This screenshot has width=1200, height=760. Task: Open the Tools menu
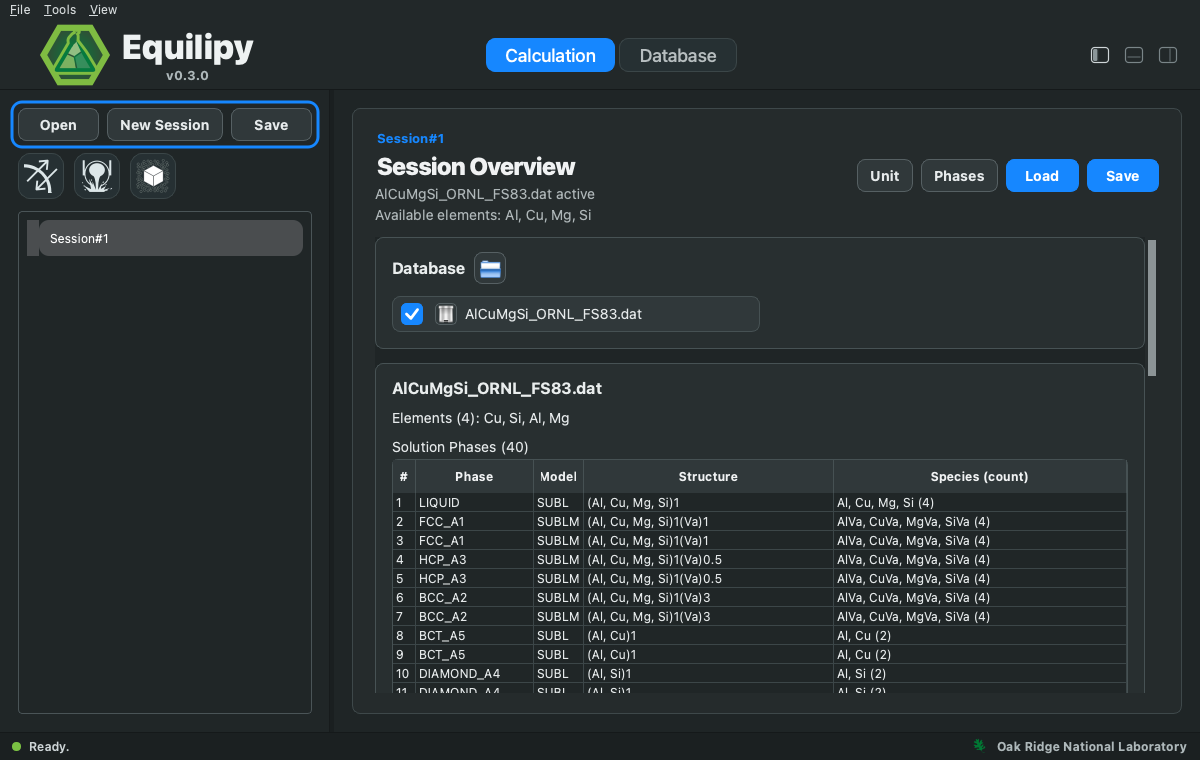60,10
